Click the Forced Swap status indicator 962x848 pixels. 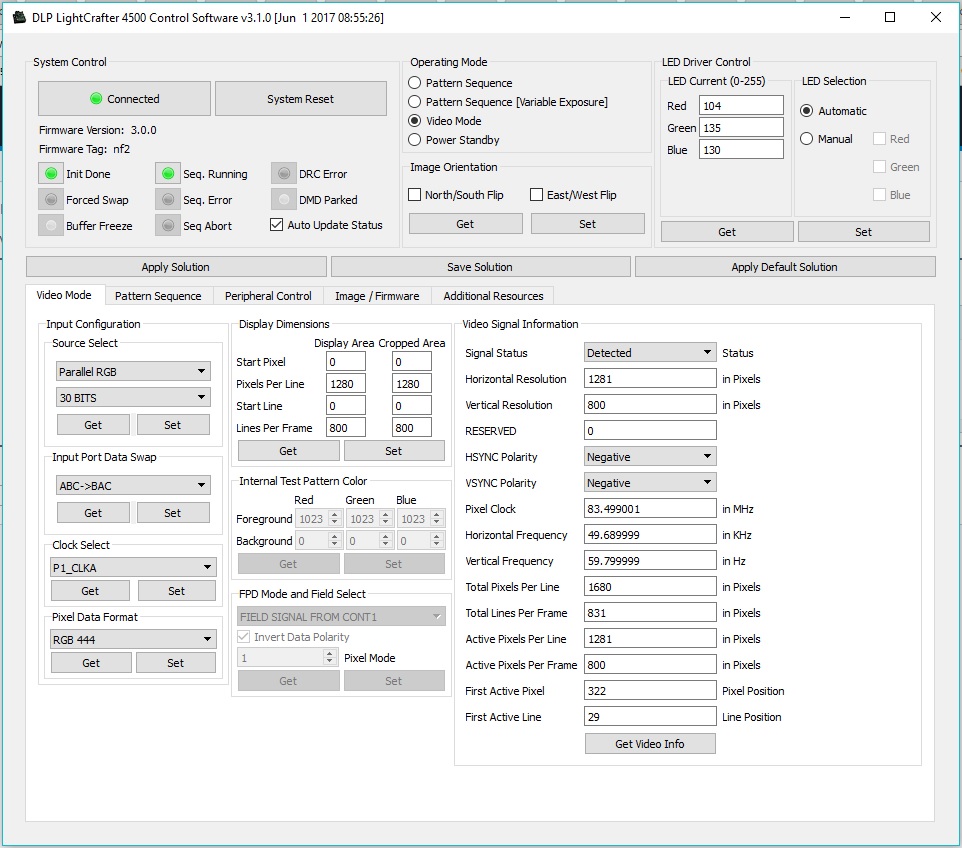point(51,199)
